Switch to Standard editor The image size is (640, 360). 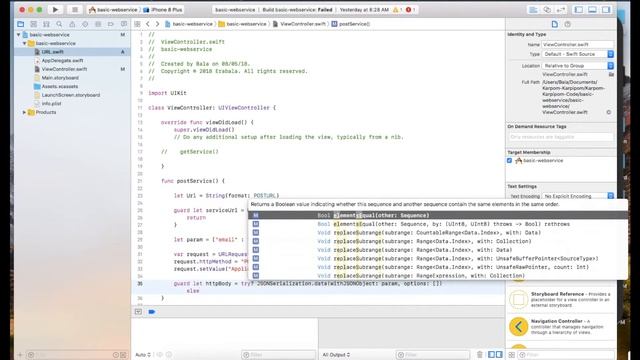click(533, 9)
